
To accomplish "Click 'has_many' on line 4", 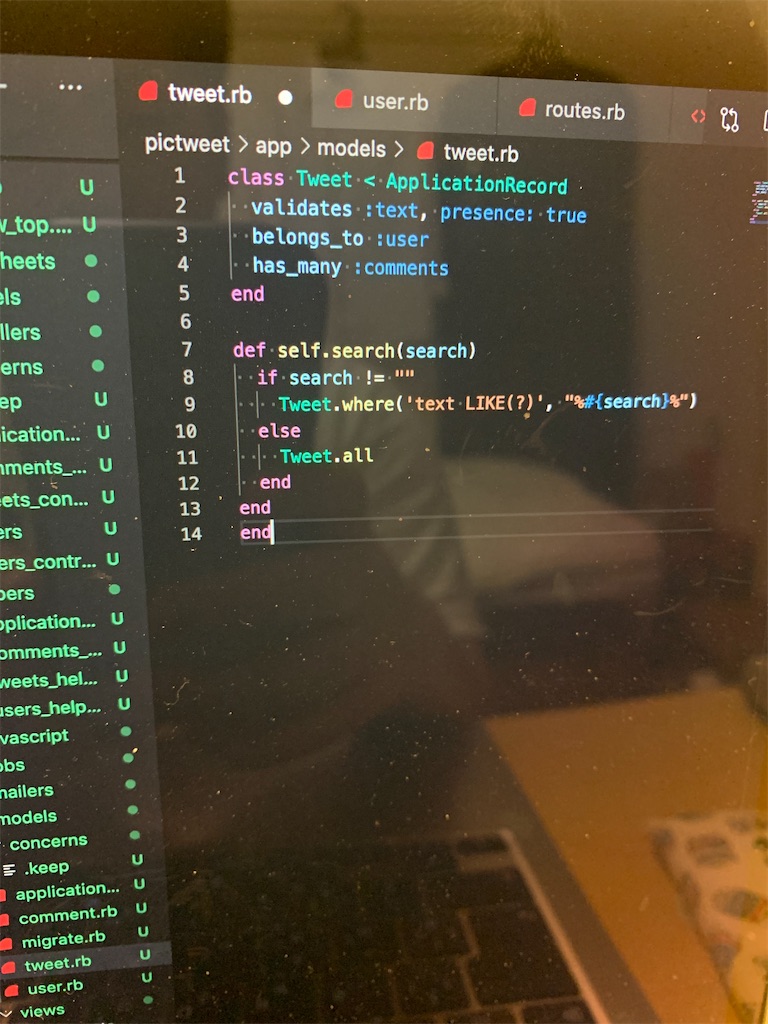I will (297, 266).
